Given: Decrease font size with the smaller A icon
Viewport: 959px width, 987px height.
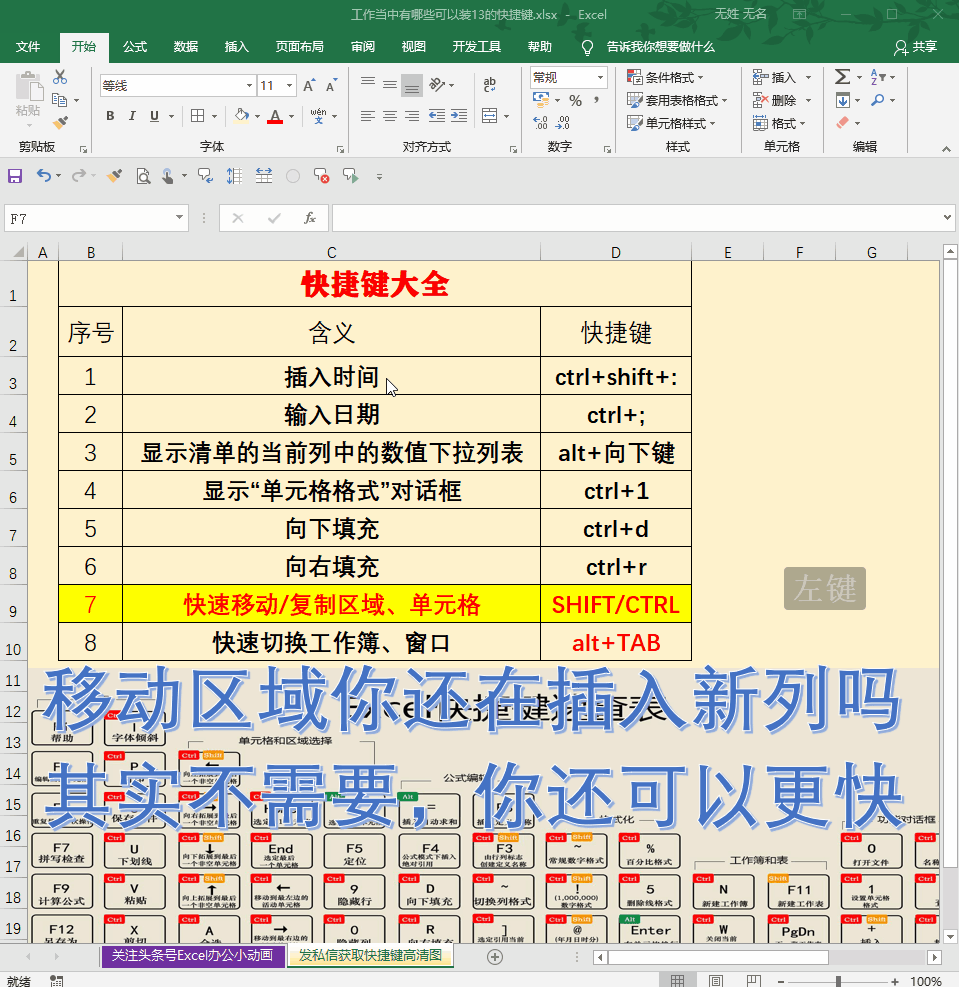Looking at the screenshot, I should pyautogui.click(x=331, y=86).
